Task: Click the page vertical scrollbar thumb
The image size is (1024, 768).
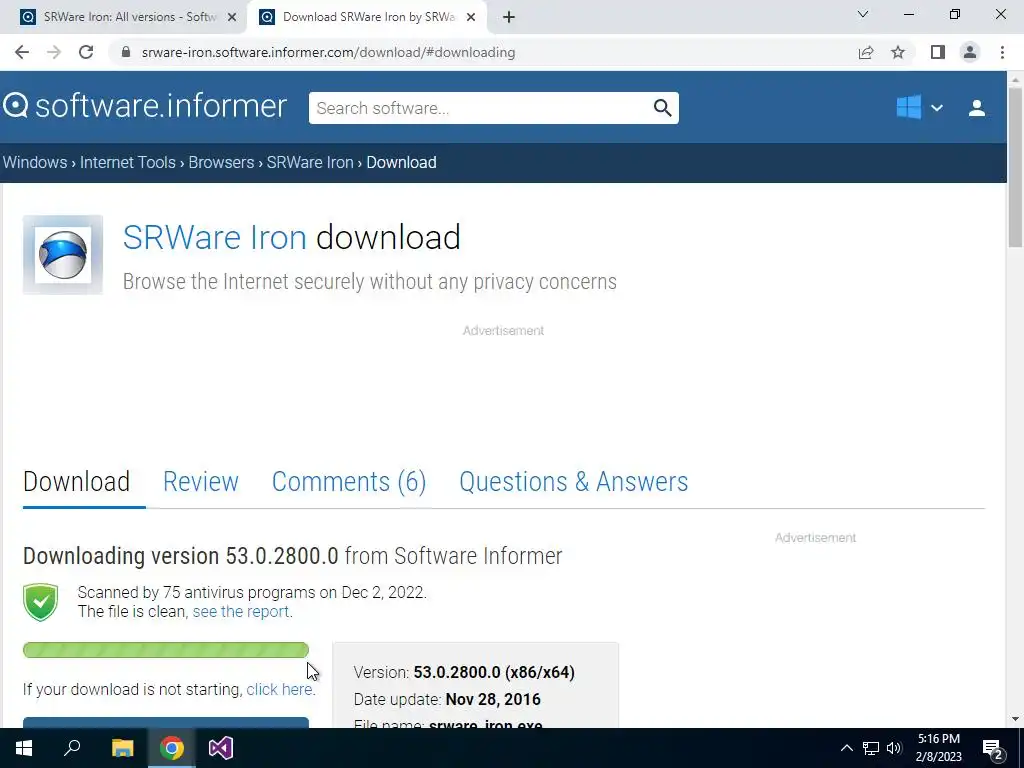Action: point(1014,167)
